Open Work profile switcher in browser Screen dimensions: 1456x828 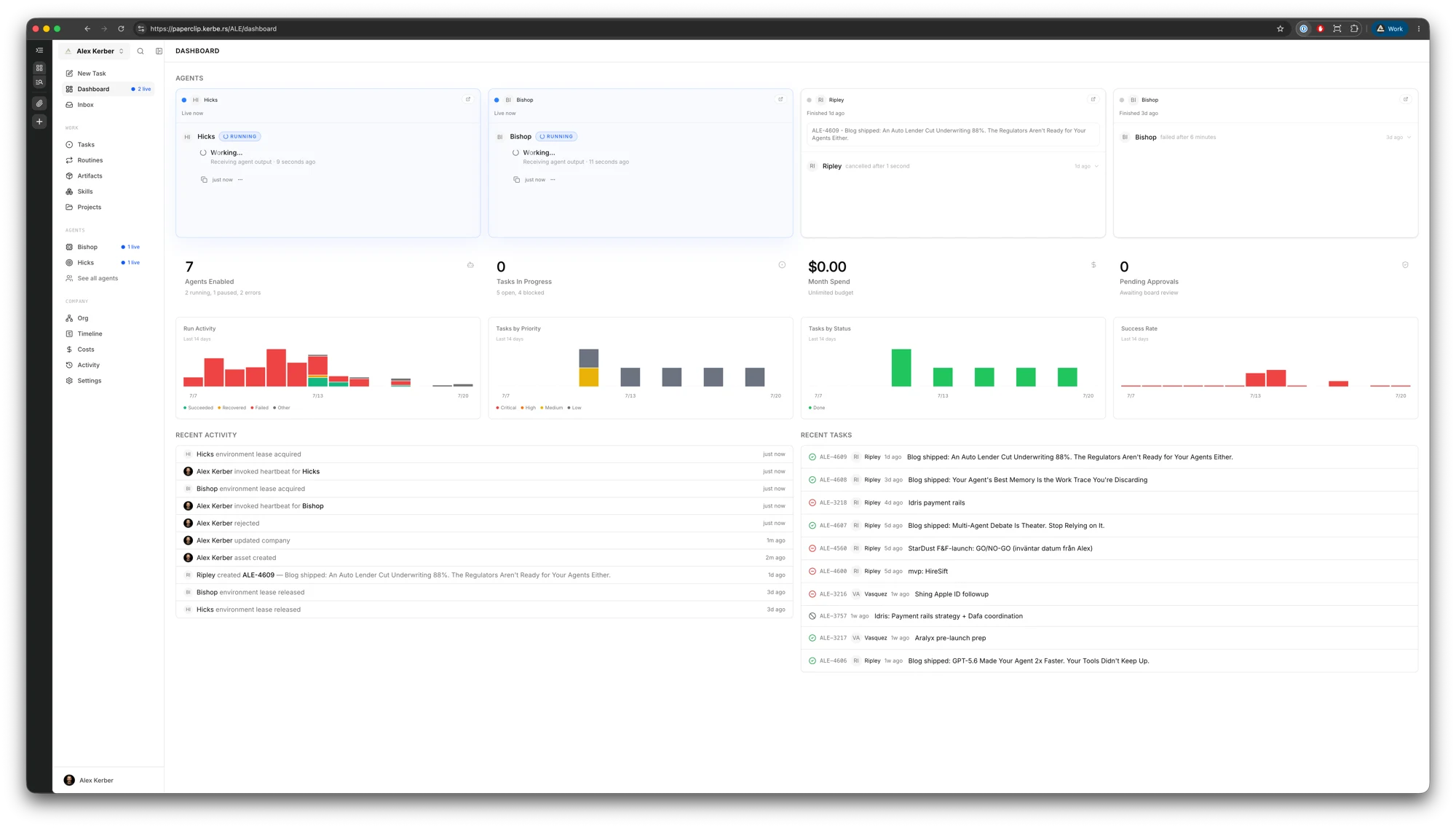(x=1390, y=29)
